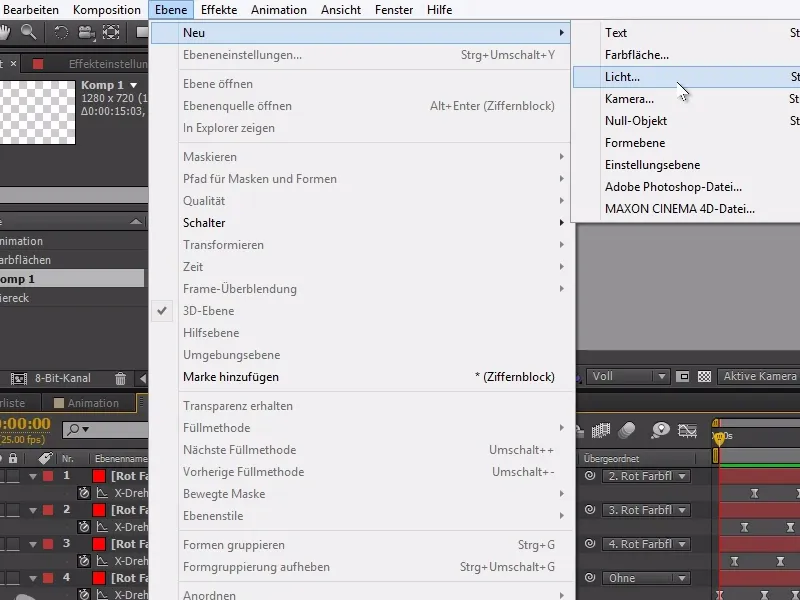Image resolution: width=800 pixels, height=600 pixels.
Task: Click the timecode field showing 0:00:00
Action: point(22,424)
